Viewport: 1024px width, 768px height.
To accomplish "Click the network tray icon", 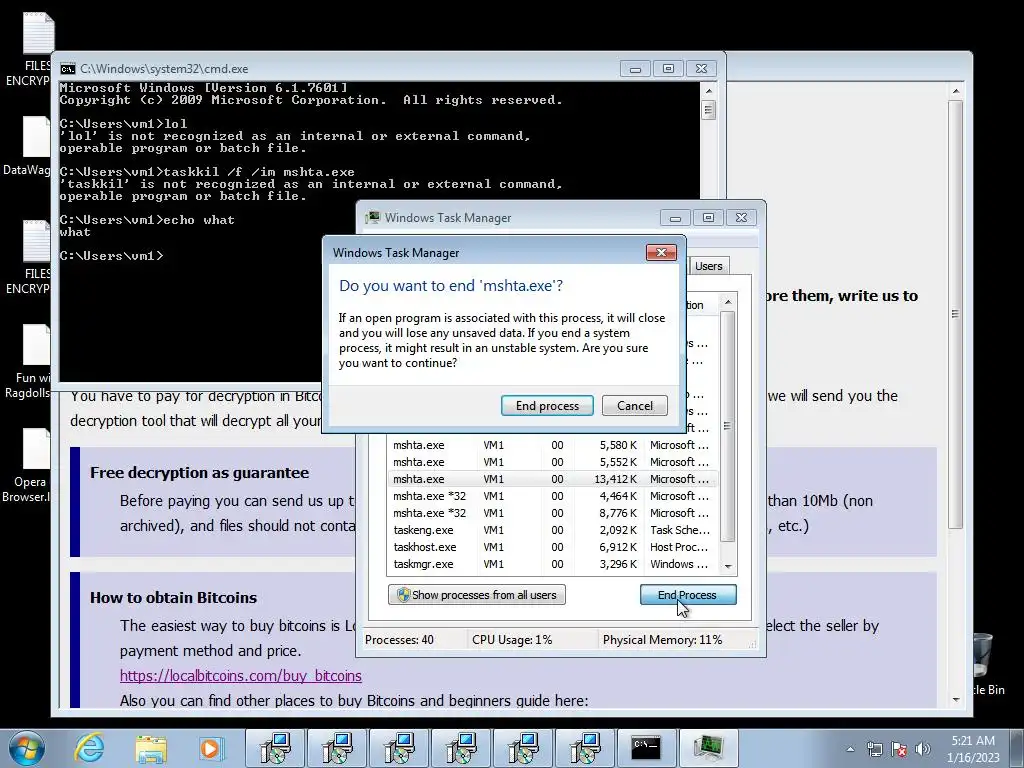I will coord(874,749).
